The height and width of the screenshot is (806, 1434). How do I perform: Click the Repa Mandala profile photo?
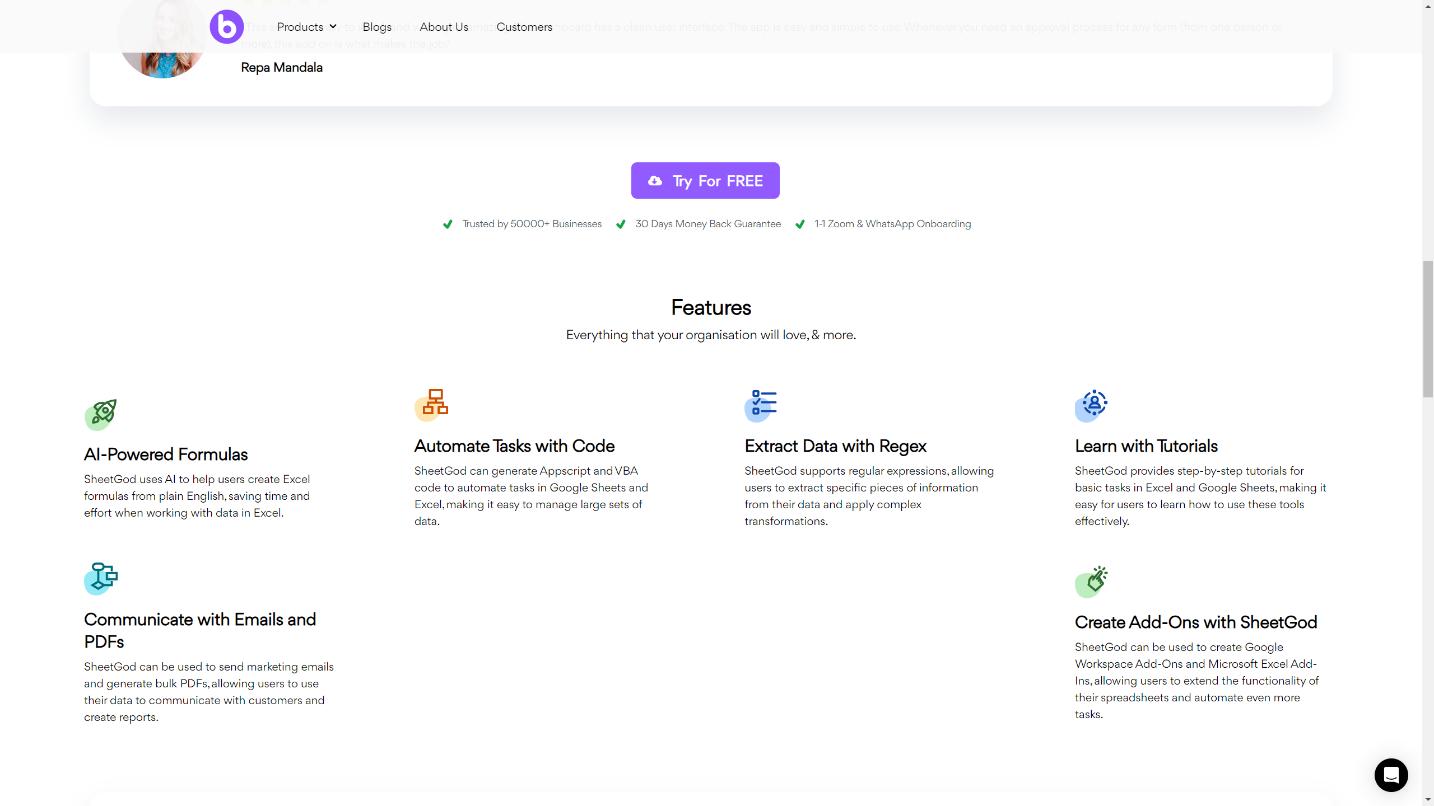tap(162, 37)
